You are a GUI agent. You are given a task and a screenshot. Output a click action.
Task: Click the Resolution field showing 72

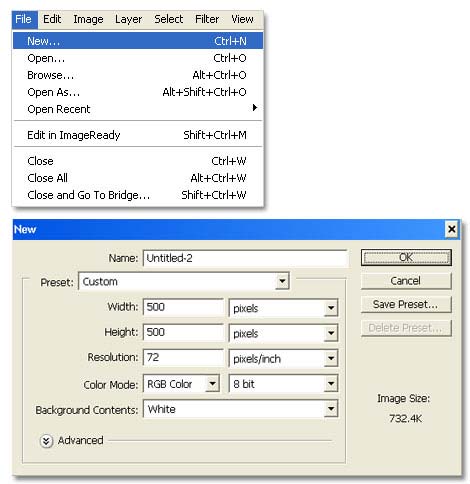coord(183,358)
